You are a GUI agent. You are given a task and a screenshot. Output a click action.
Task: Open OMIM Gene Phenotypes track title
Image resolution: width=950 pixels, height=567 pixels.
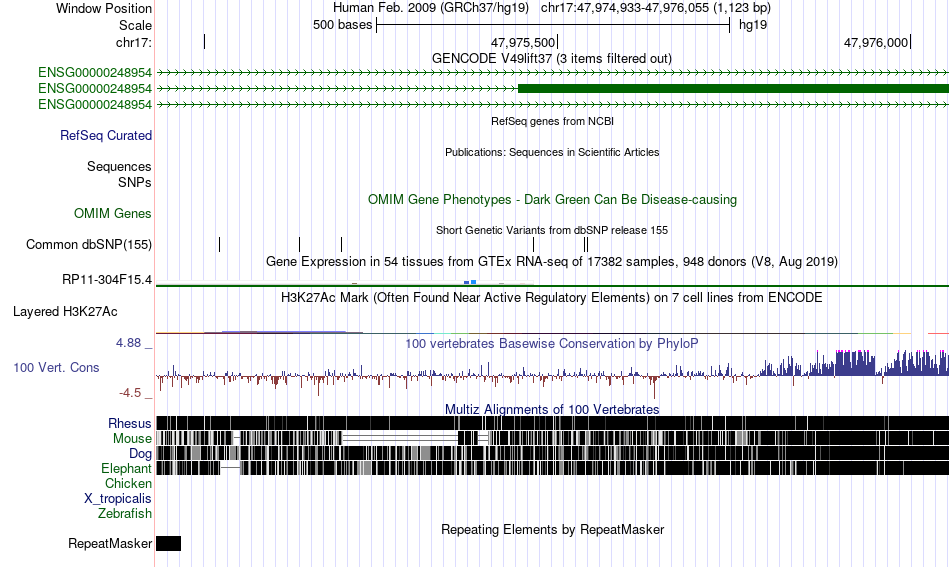[x=552, y=199]
